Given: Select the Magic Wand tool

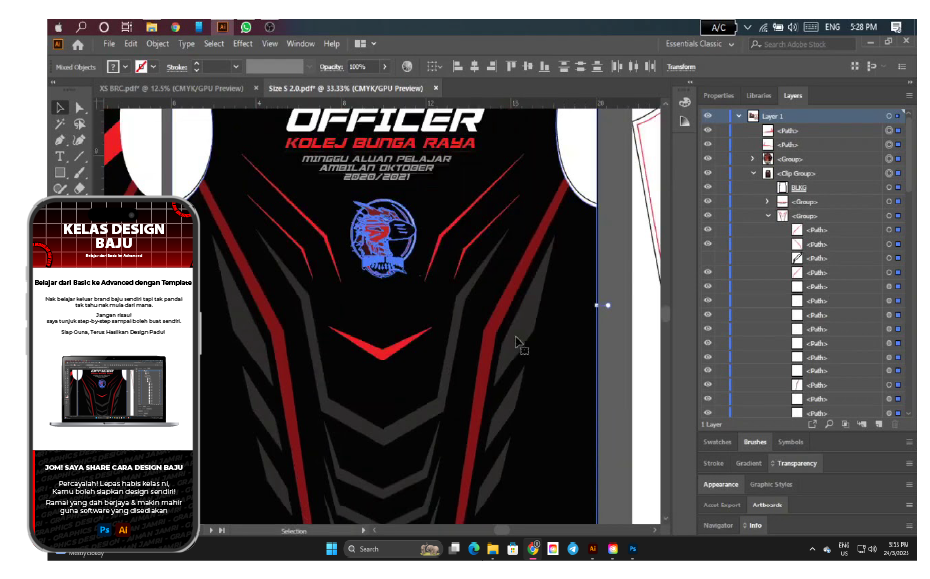Looking at the screenshot, I should [x=60, y=124].
